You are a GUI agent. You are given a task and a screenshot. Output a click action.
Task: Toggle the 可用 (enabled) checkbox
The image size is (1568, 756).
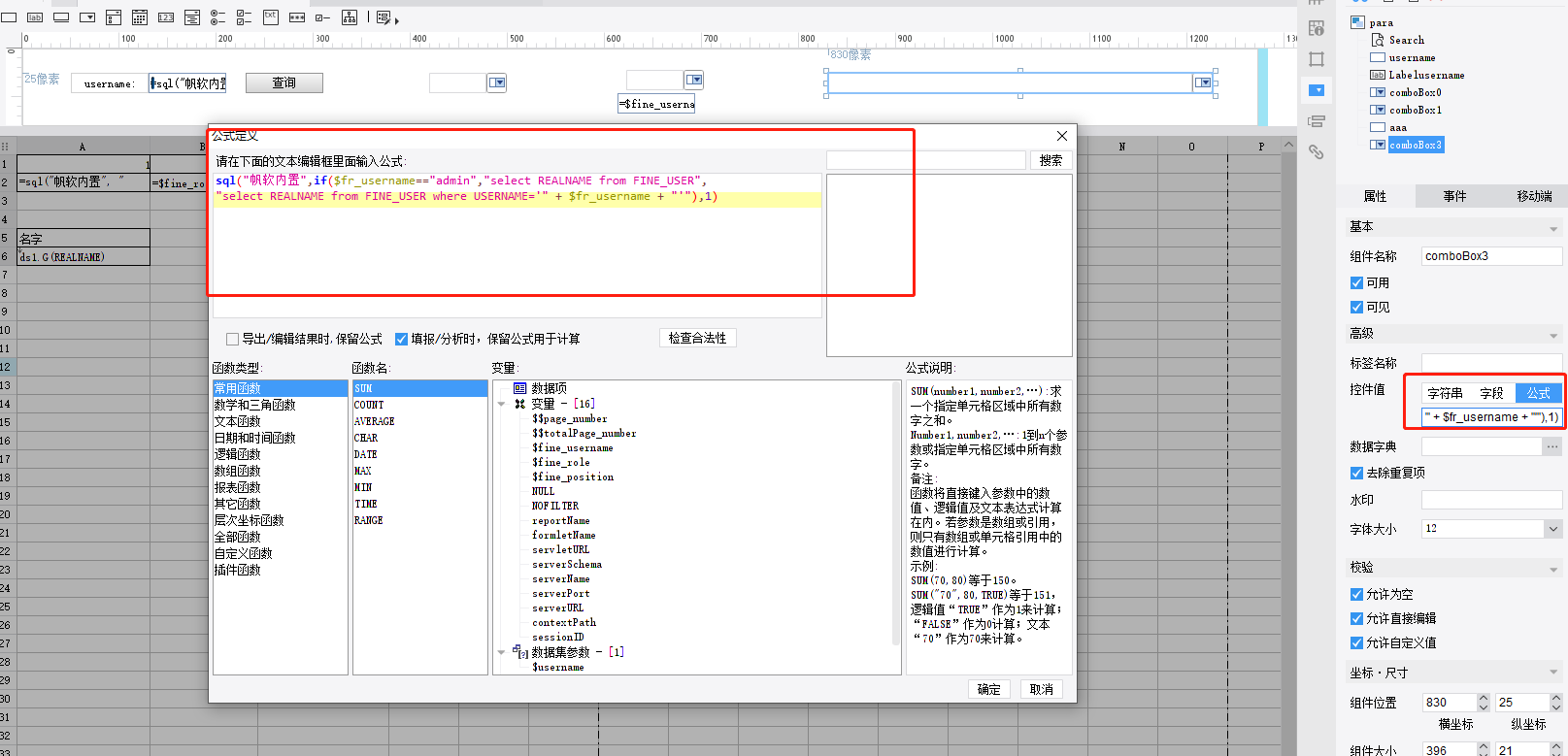1356,282
